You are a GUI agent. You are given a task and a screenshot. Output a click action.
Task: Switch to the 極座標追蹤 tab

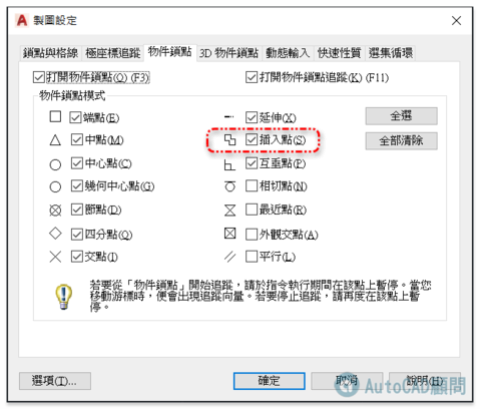(x=113, y=53)
